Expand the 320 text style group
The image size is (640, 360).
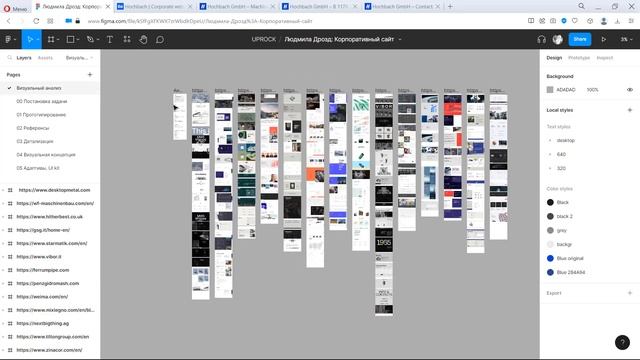point(550,168)
